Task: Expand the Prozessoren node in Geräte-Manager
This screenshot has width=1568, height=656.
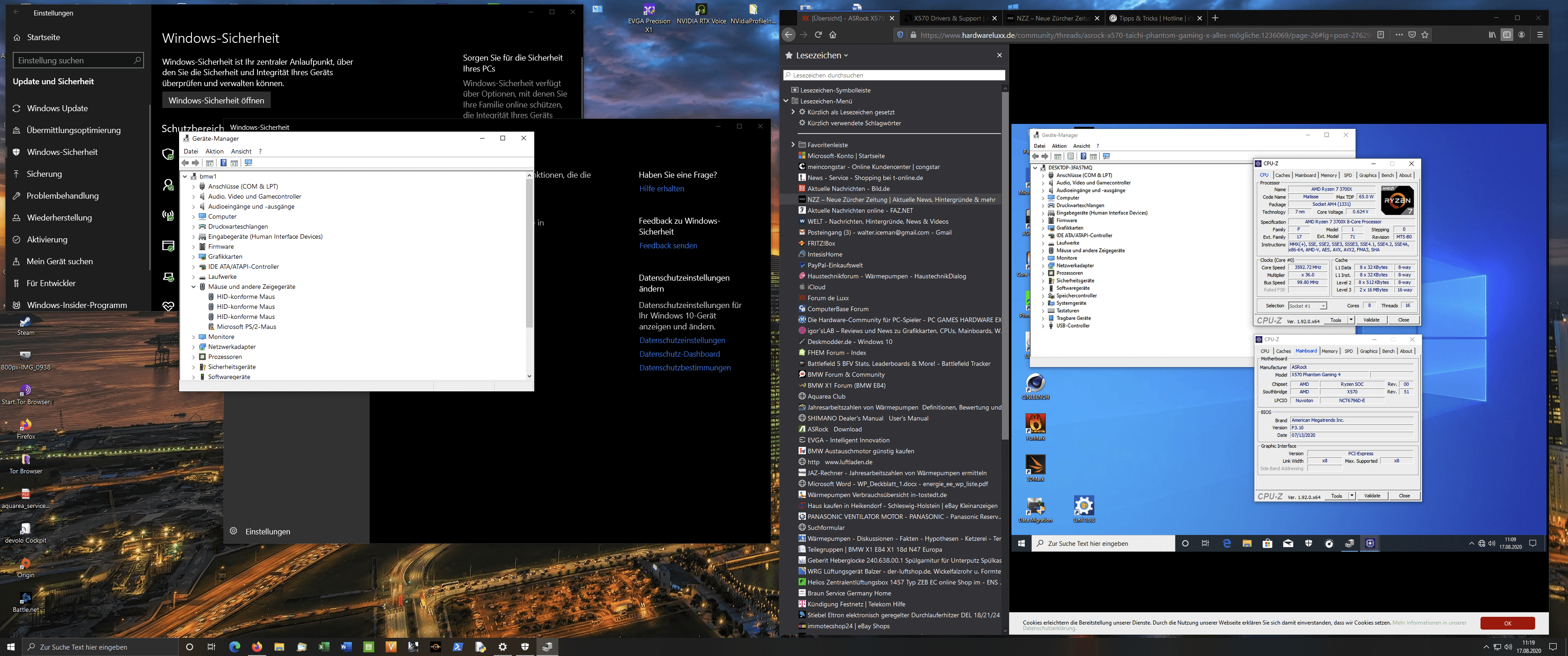Action: click(x=194, y=357)
